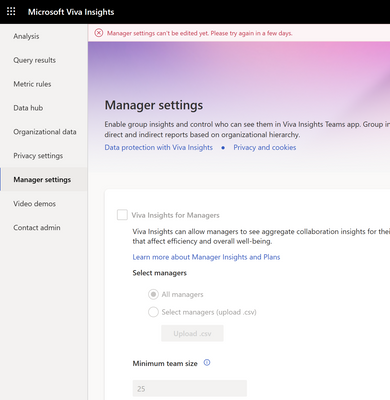Click the Minimum team size input field
The width and height of the screenshot is (390, 400).
(x=190, y=388)
